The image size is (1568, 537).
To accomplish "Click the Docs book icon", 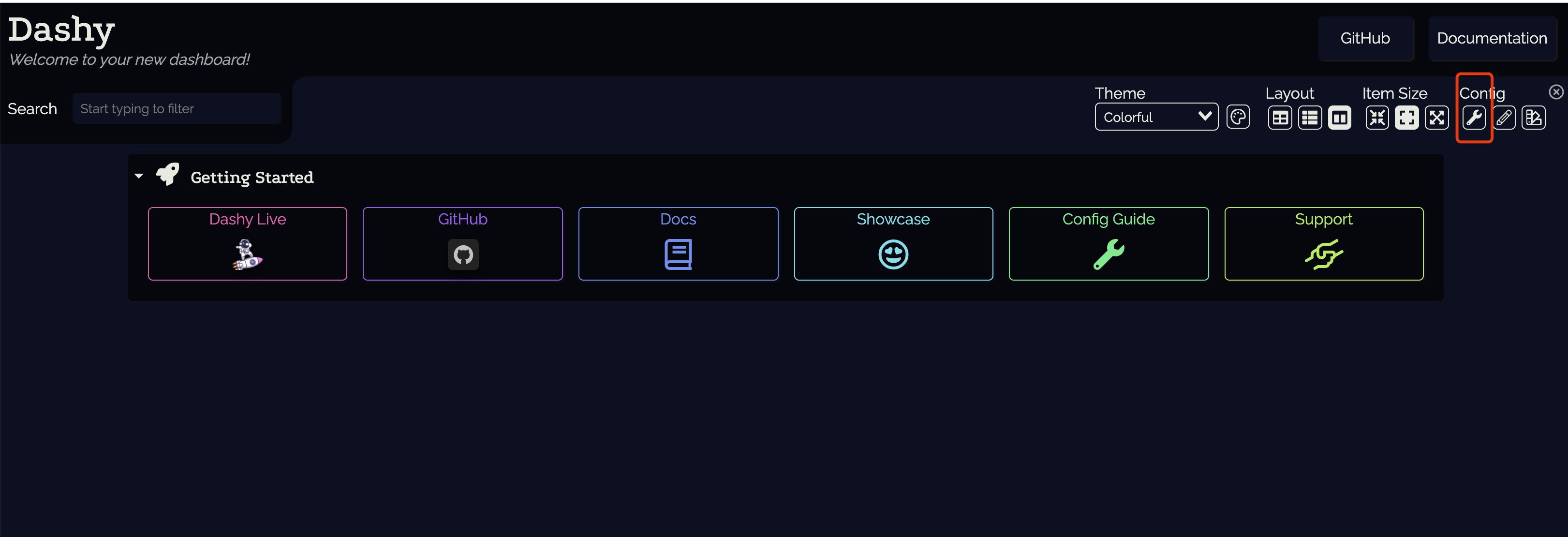I will pyautogui.click(x=678, y=254).
